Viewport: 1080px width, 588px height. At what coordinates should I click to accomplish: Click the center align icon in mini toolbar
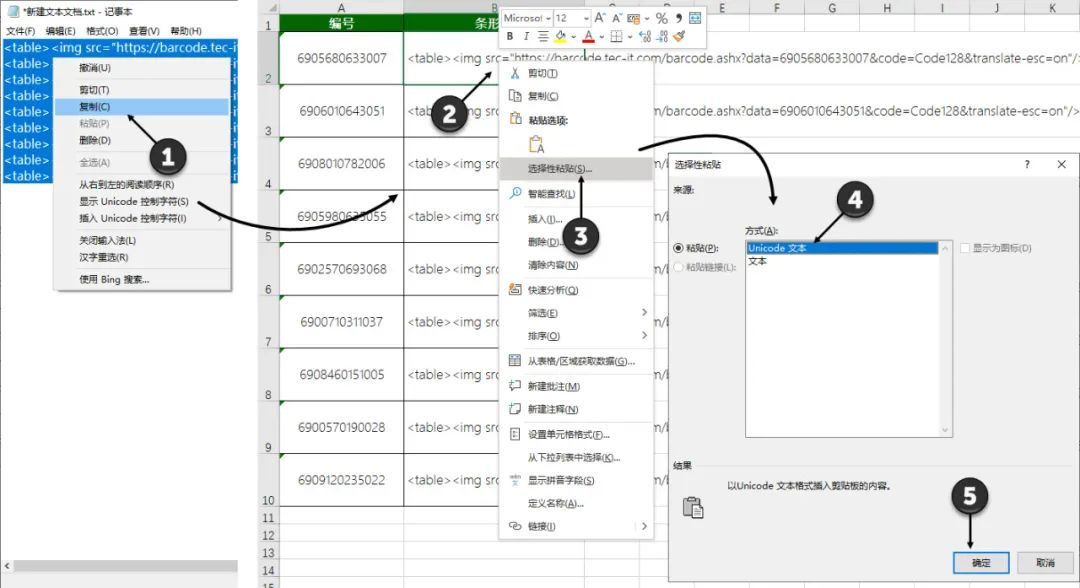click(543, 36)
